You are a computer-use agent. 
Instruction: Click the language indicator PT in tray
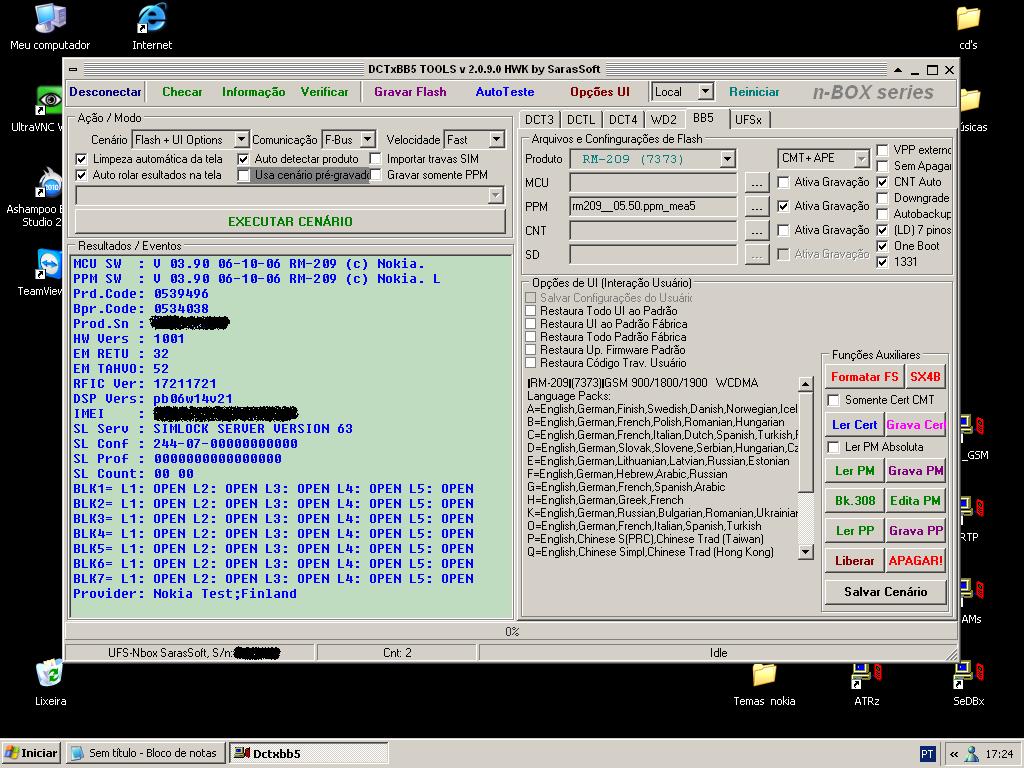[927, 754]
